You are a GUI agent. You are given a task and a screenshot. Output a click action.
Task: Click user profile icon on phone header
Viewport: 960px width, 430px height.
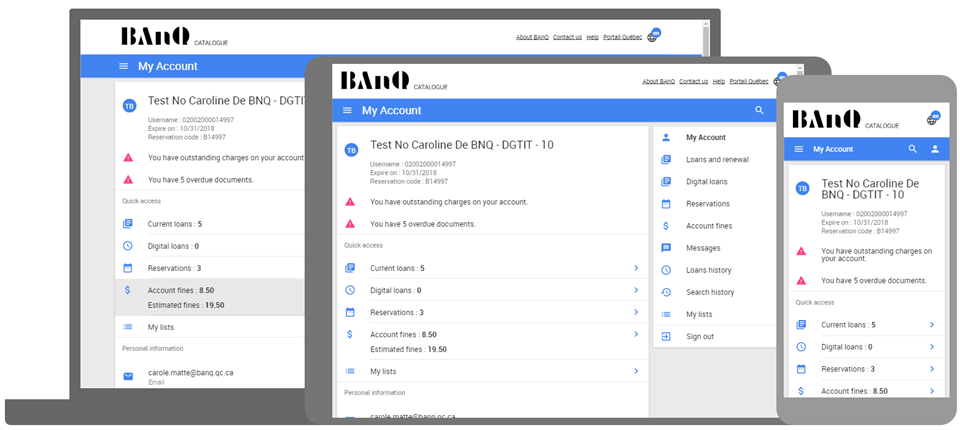[935, 149]
